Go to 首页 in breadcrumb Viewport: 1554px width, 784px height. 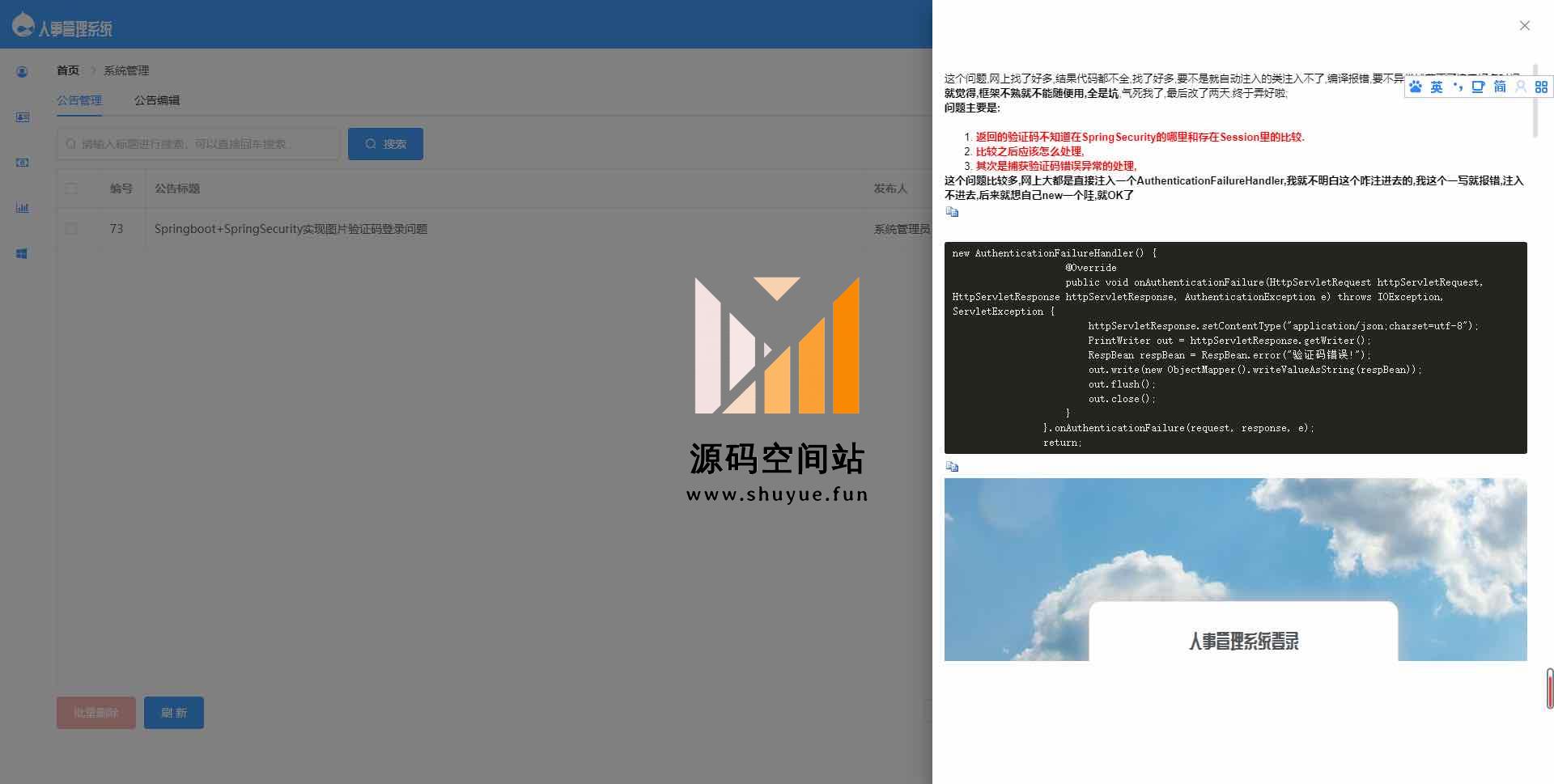68,70
